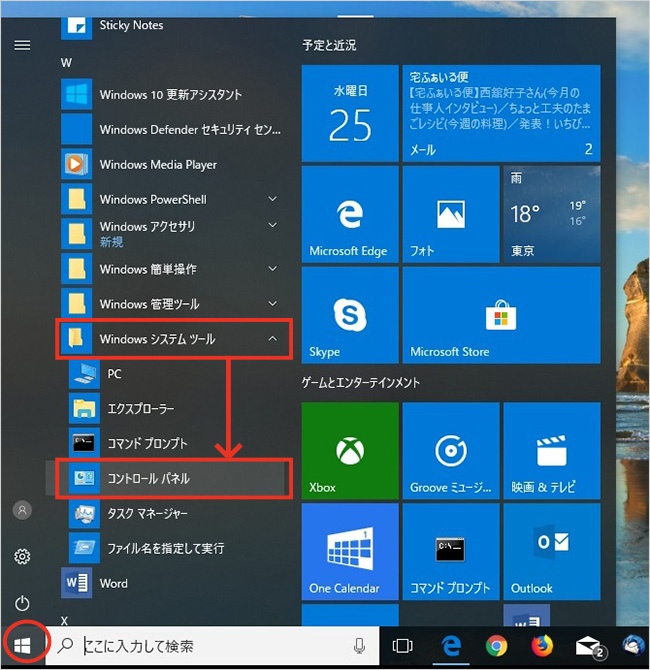
Task: Click the user account icon
Action: click(22, 510)
